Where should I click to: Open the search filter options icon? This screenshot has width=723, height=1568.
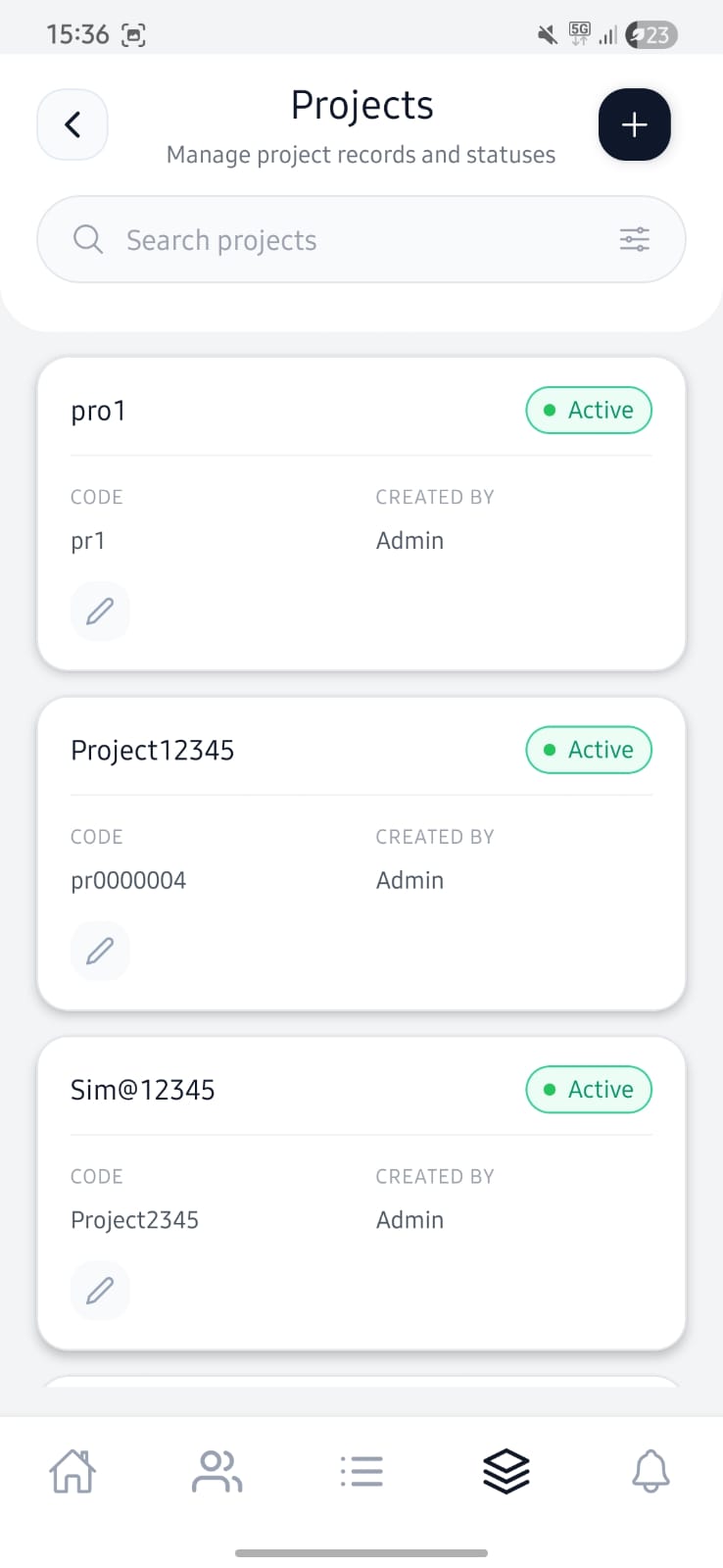(634, 239)
